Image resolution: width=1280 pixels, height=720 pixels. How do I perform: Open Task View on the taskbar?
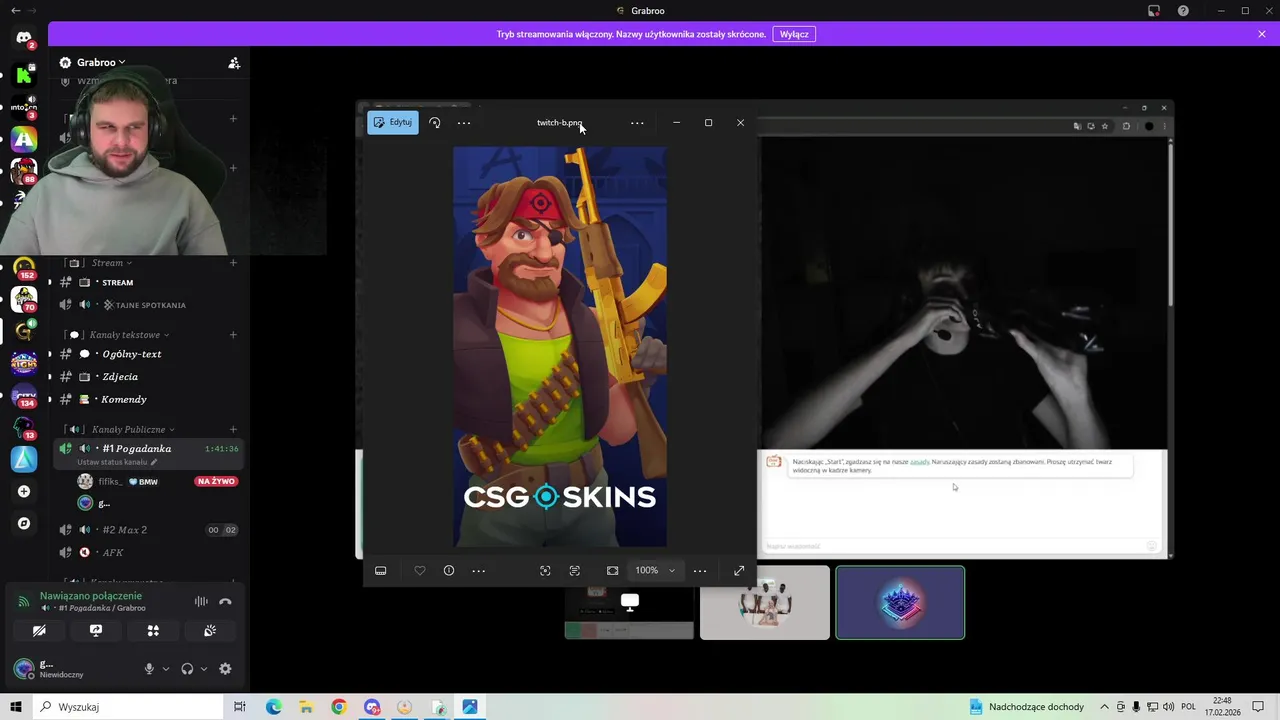(240, 707)
